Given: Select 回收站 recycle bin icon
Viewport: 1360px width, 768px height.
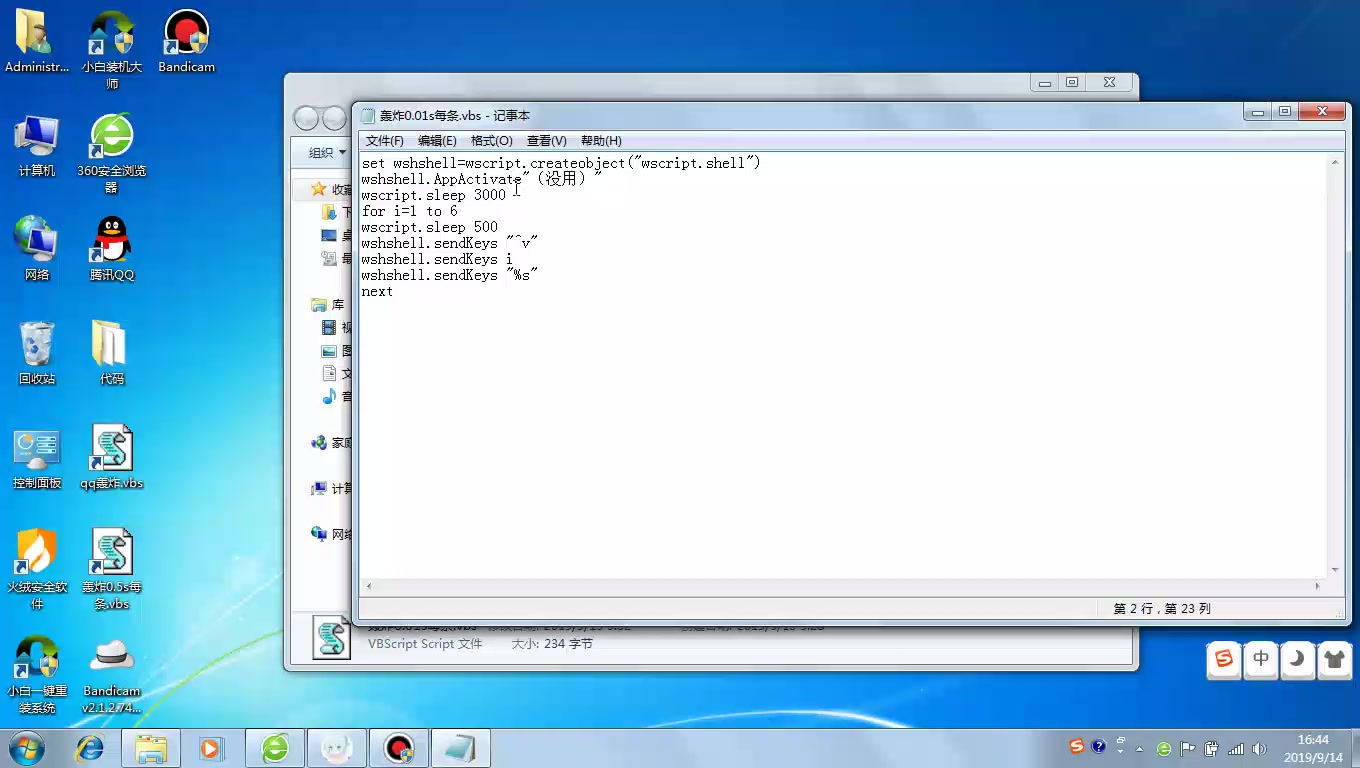Looking at the screenshot, I should tap(37, 354).
